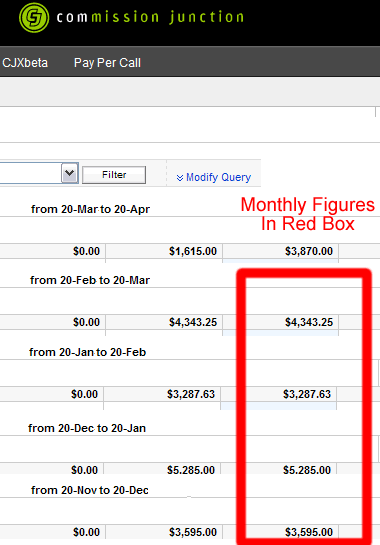
Task: Select the from 20-Jan to 20-Feb heading
Action: [x=87, y=352]
